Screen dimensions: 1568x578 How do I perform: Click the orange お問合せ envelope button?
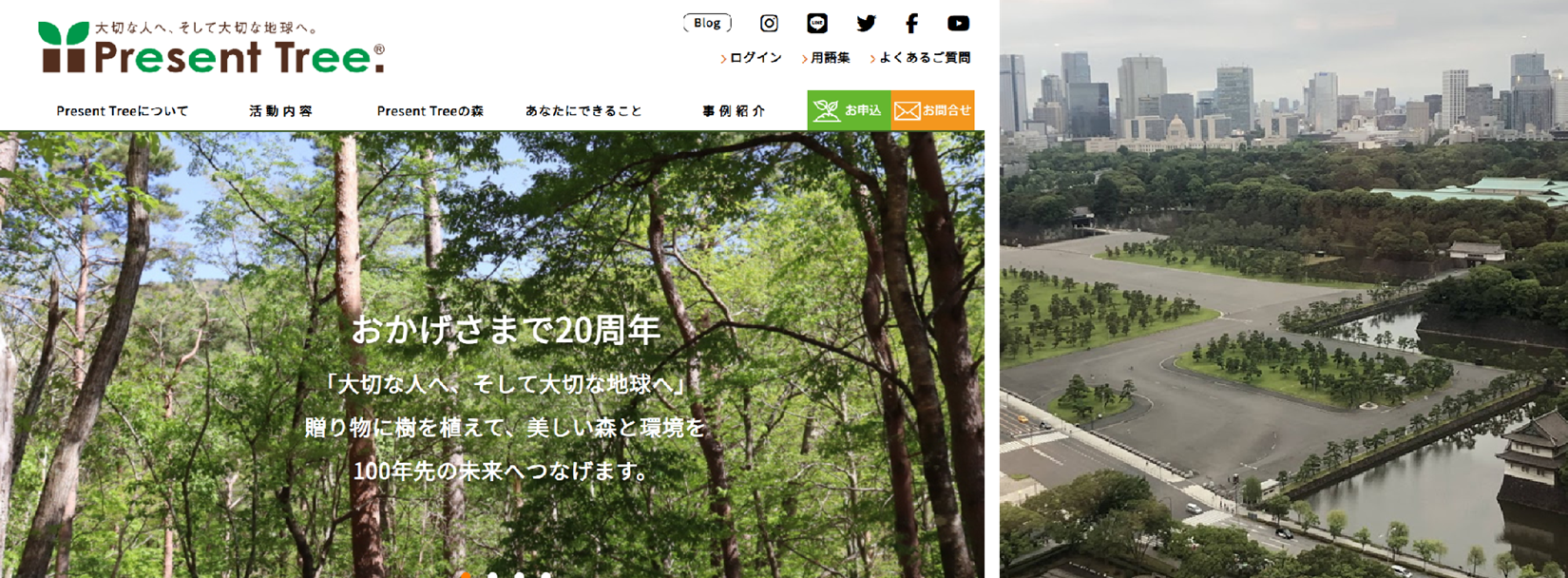click(x=932, y=111)
